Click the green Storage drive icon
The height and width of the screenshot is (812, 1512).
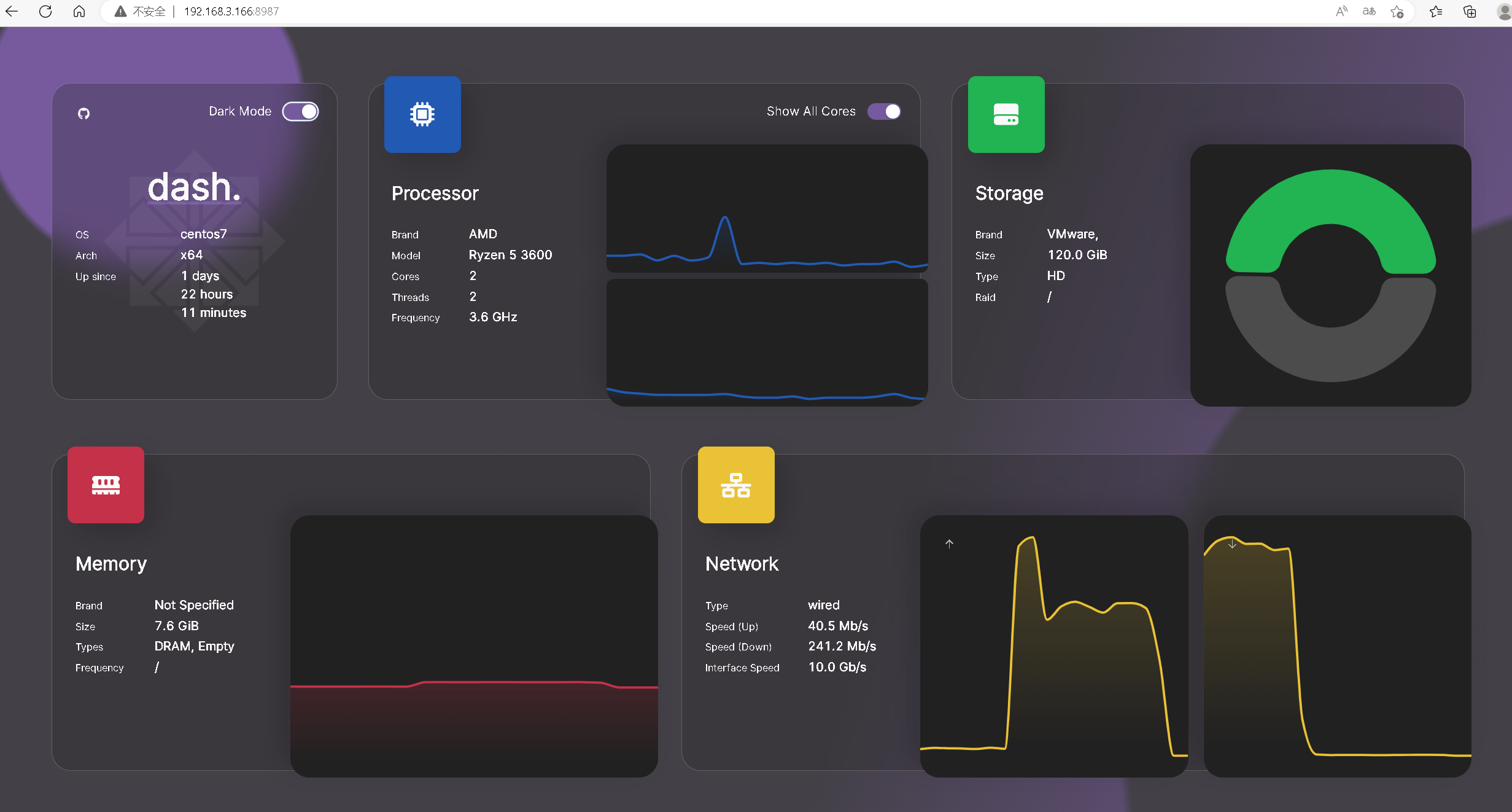tap(1006, 114)
